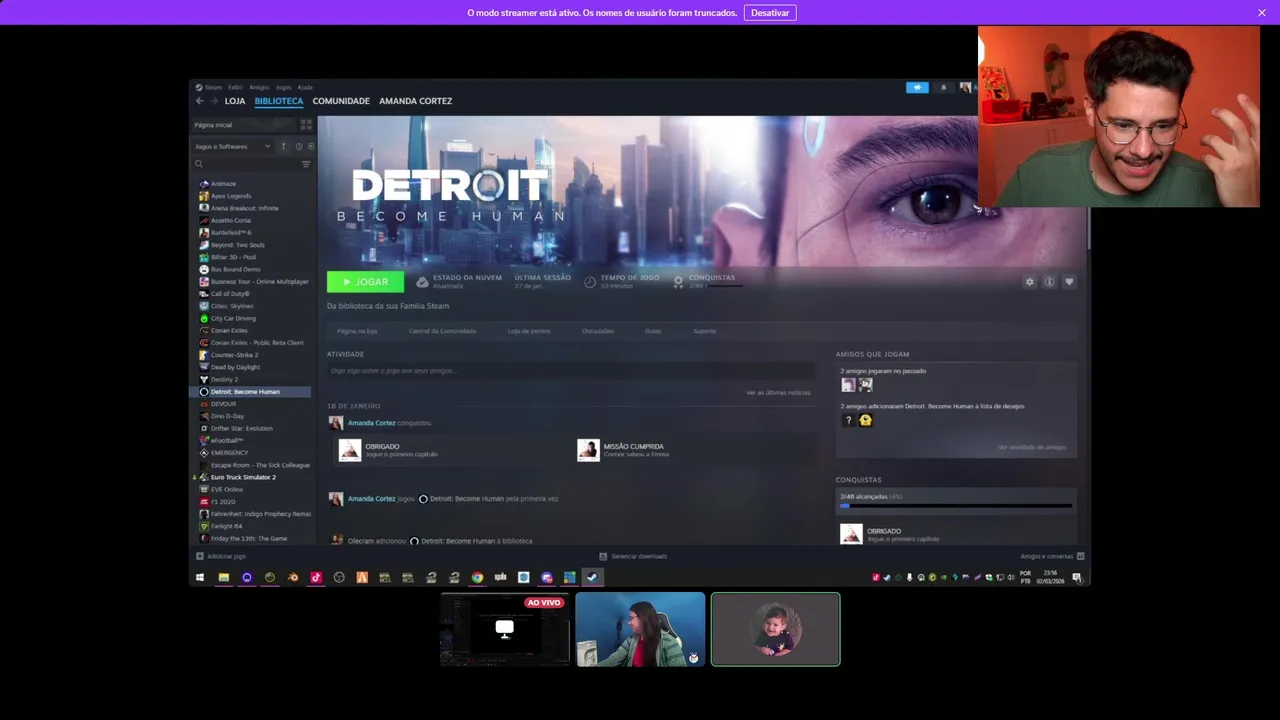Click Desativar in the streamer mode banner
Image resolution: width=1280 pixels, height=720 pixels.
pos(770,13)
